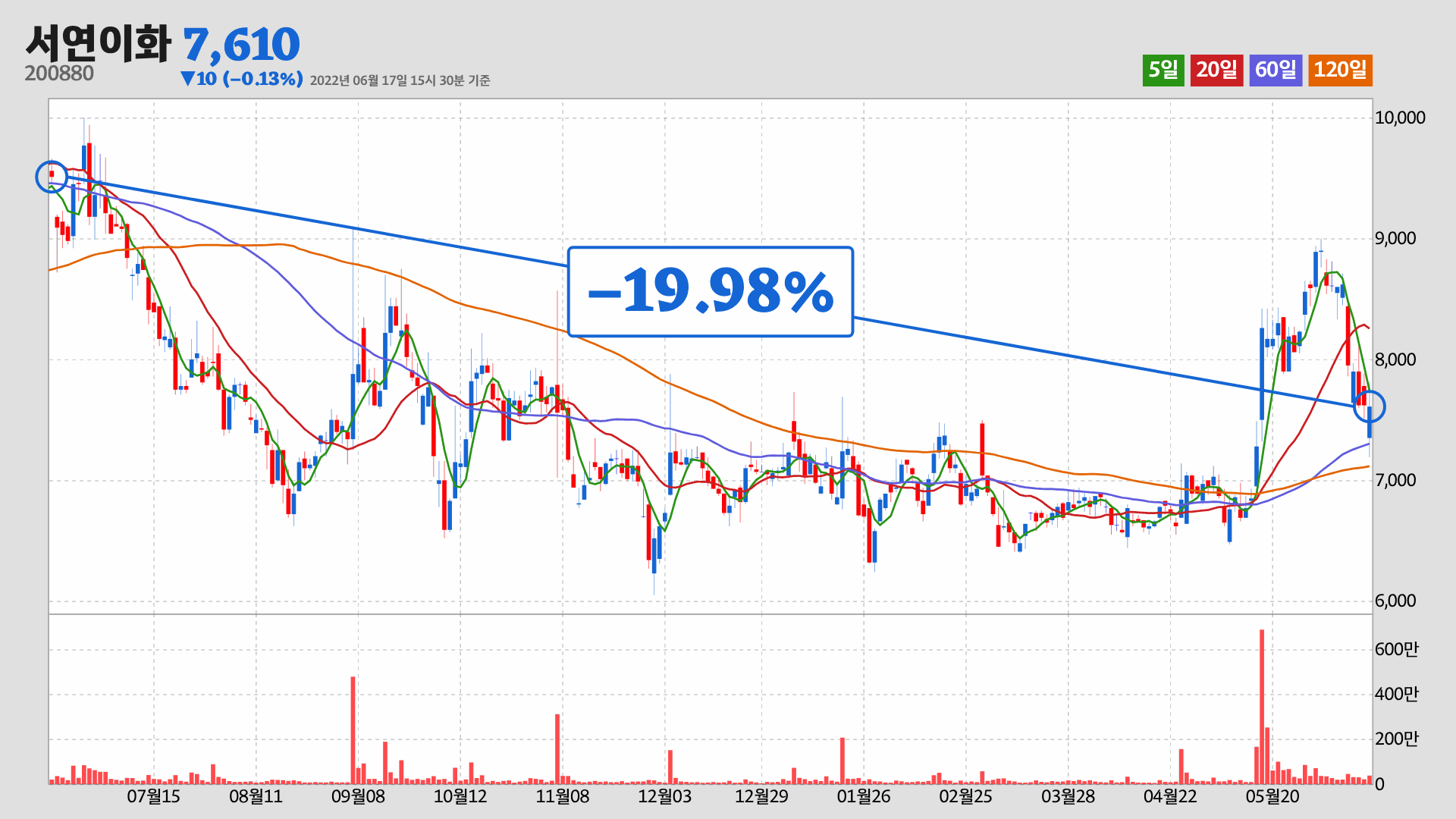Click the 7,000 price axis label
This screenshot has height=819, width=1456.
pyautogui.click(x=1395, y=480)
